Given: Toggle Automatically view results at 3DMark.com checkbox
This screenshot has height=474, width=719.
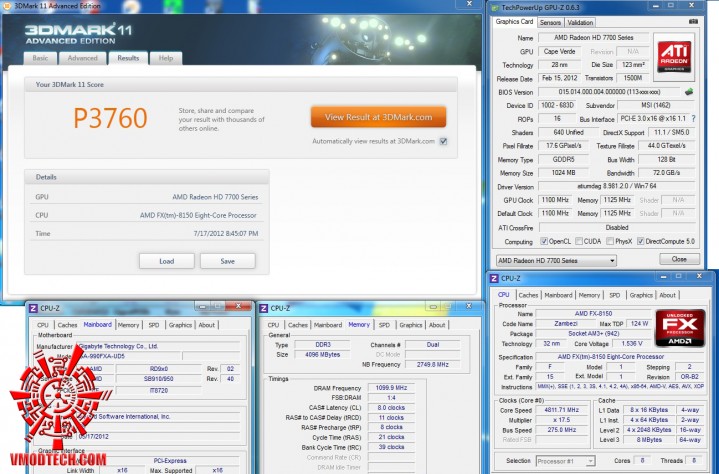Looking at the screenshot, I should tap(443, 141).
